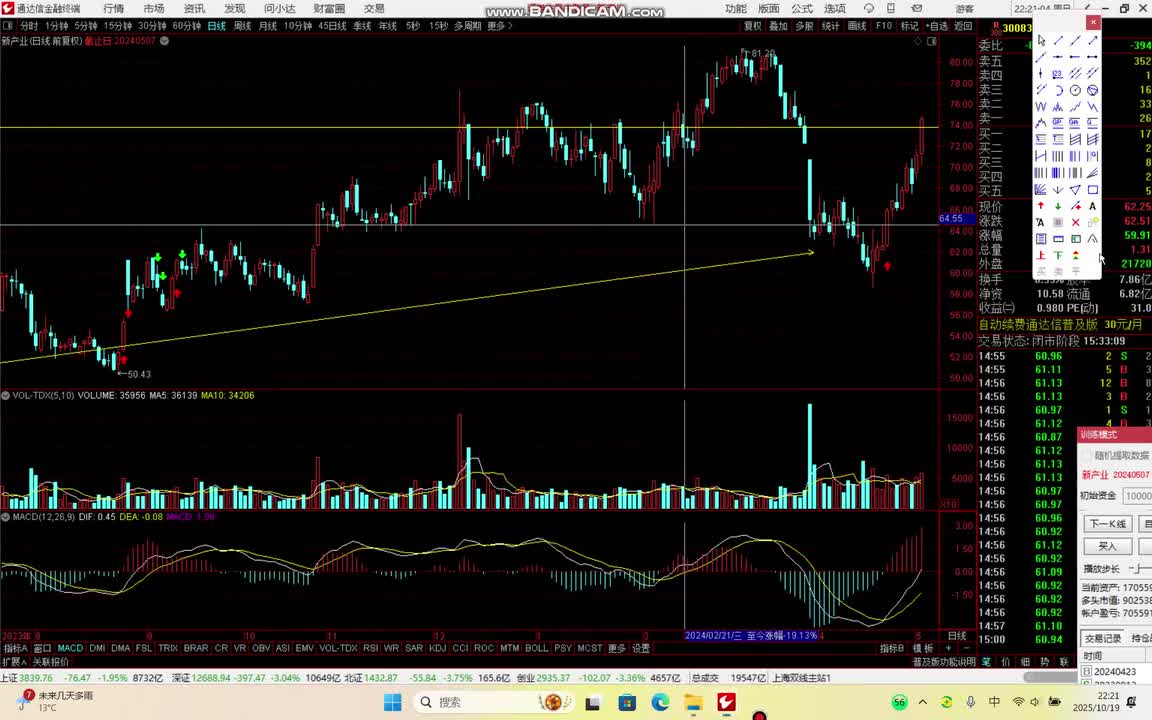Select the KDJ indicator tab
Screen dimensions: 1152x720
pyautogui.click(x=437, y=648)
